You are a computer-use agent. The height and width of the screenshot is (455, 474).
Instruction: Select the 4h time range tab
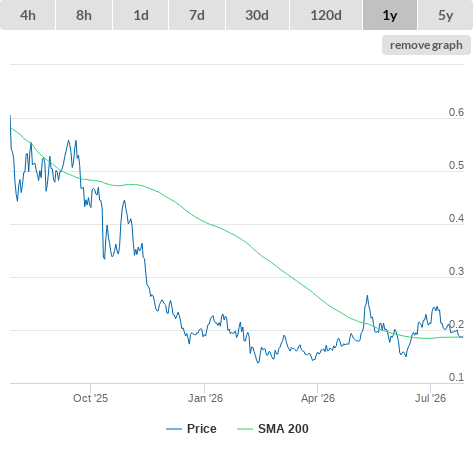click(28, 15)
